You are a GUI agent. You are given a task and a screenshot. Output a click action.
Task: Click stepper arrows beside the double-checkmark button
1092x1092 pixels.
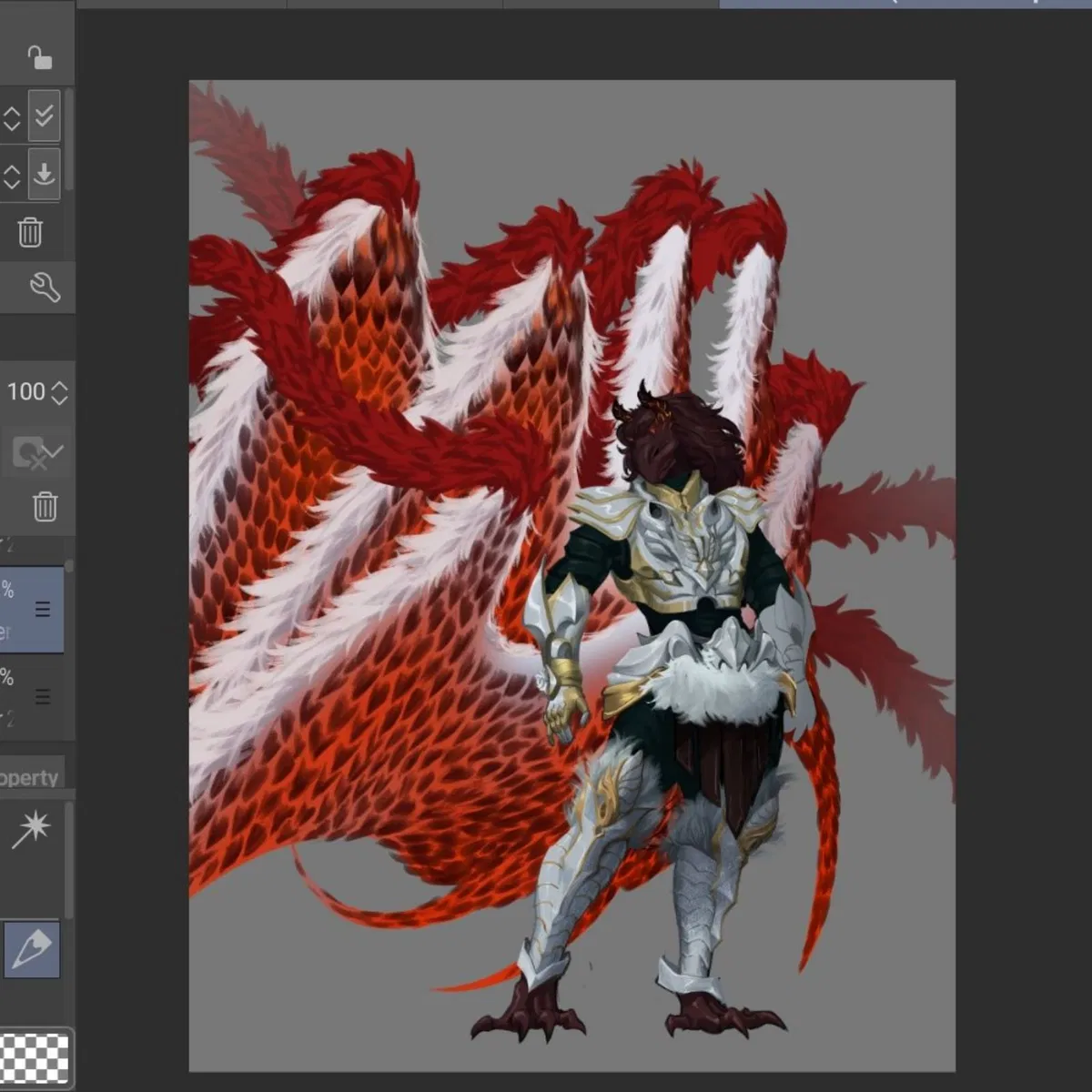pyautogui.click(x=11, y=117)
